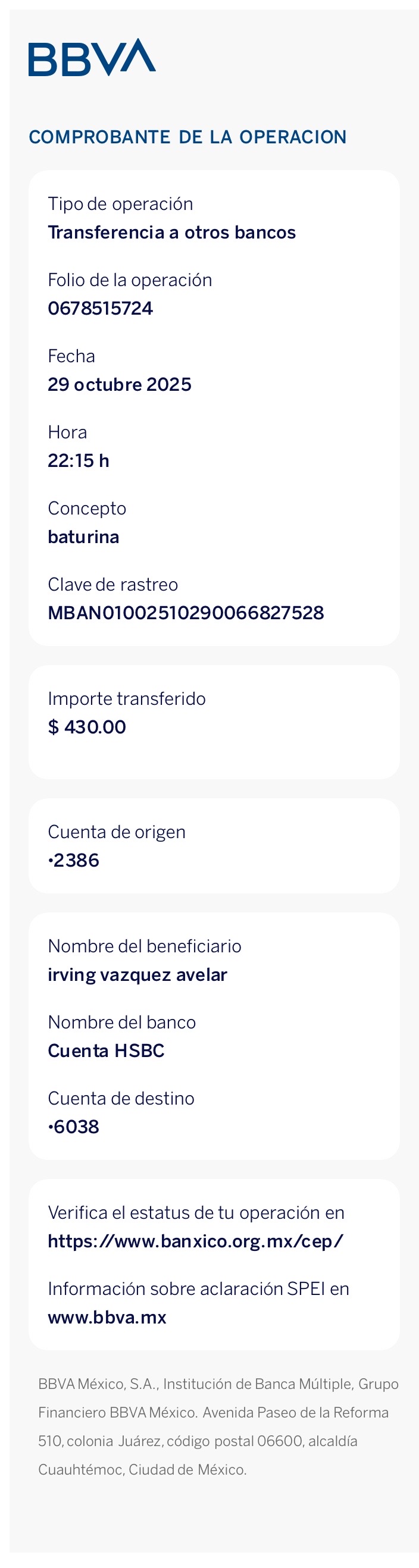Select the concepto value baturina

coord(83,537)
